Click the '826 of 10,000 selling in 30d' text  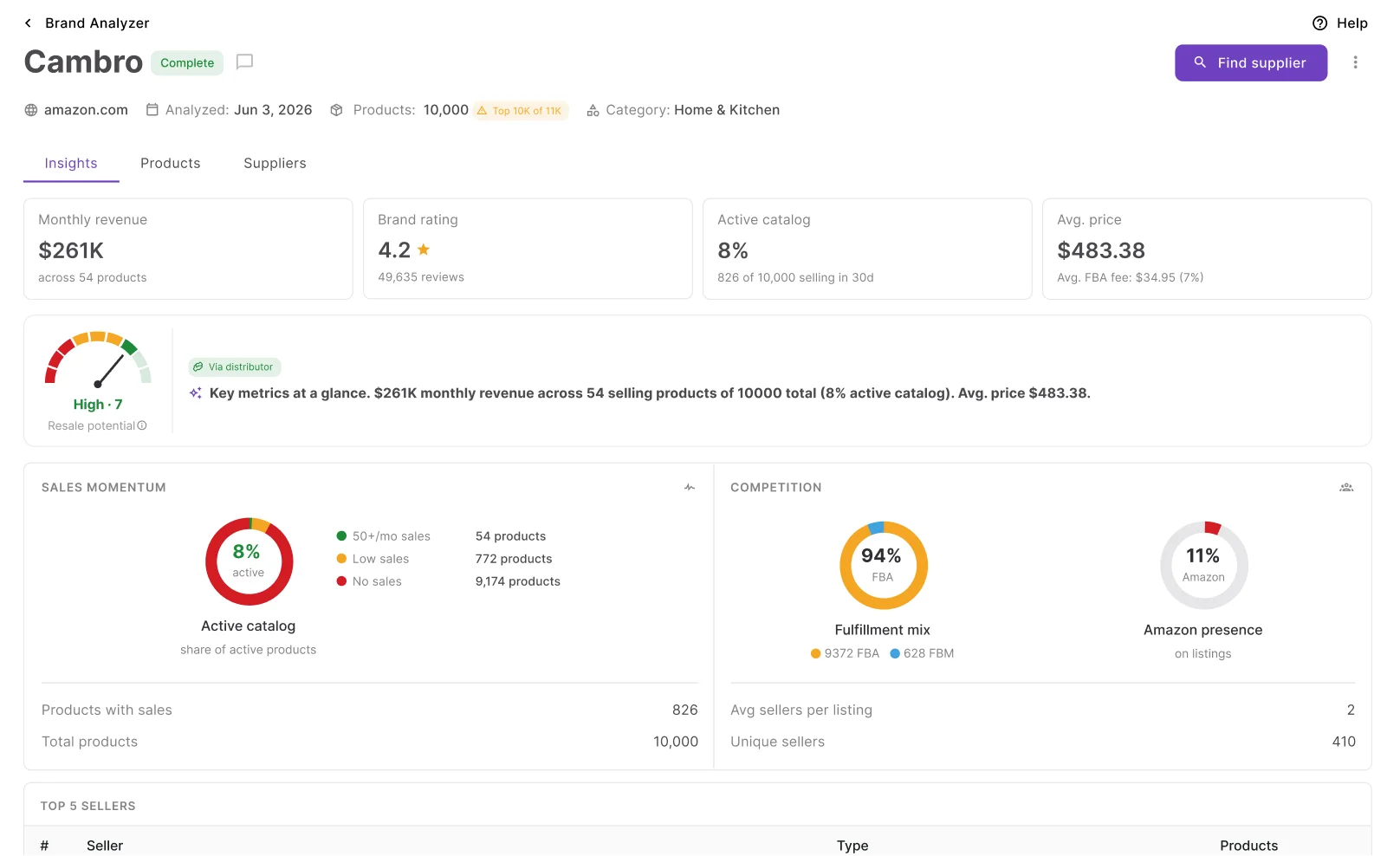pyautogui.click(x=795, y=278)
